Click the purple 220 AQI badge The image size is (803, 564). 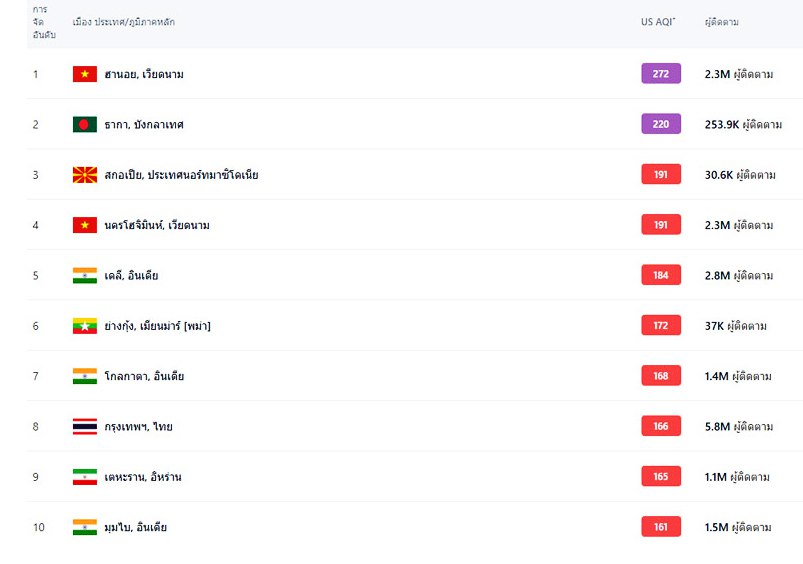661,124
